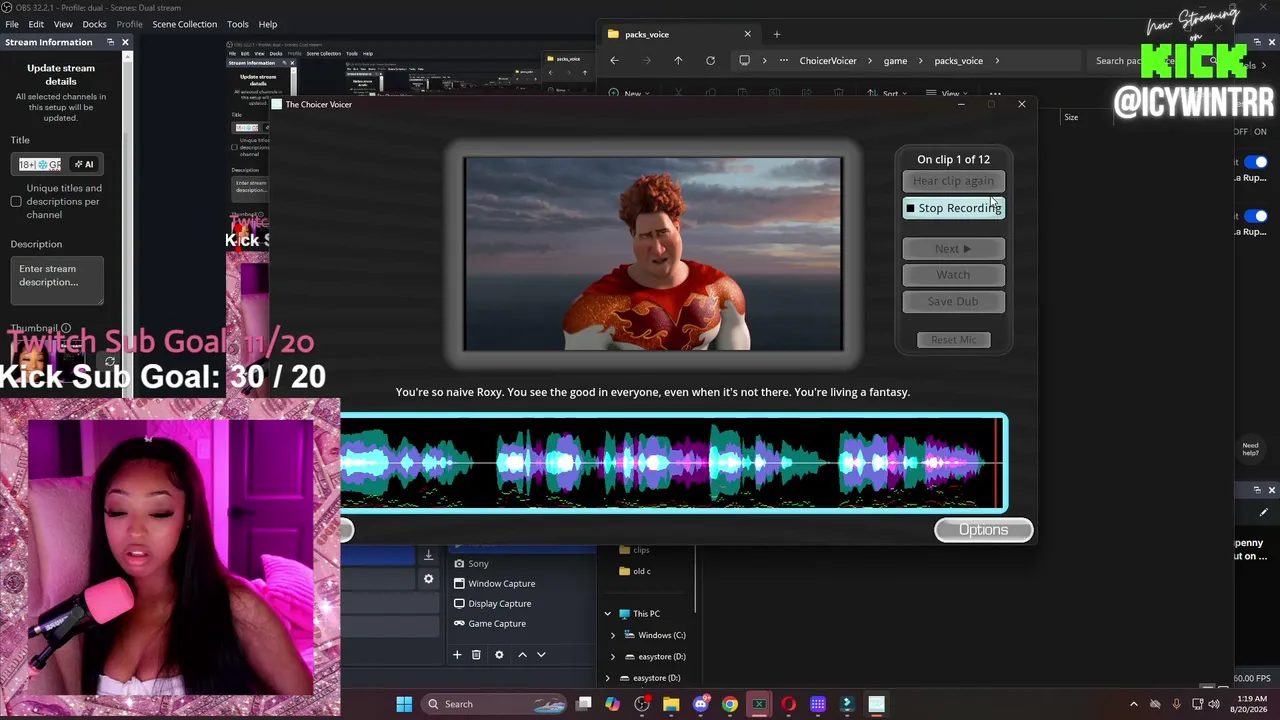1280x720 pixels.
Task: Click the Game Capture gamepad icon
Action: click(x=459, y=623)
